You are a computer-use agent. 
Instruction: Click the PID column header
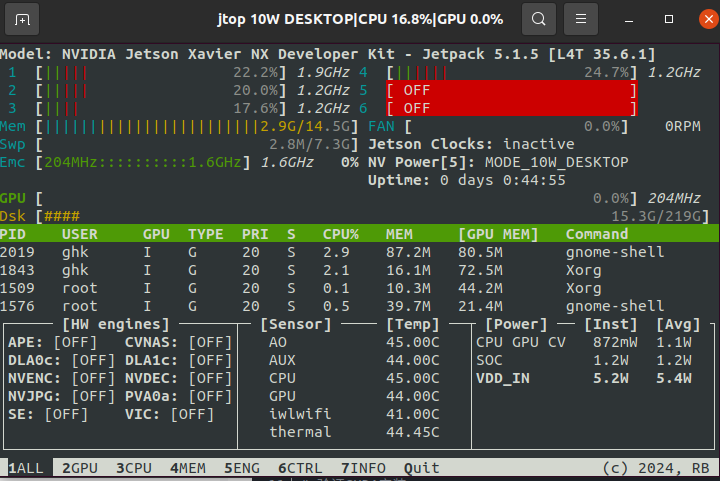point(13,234)
